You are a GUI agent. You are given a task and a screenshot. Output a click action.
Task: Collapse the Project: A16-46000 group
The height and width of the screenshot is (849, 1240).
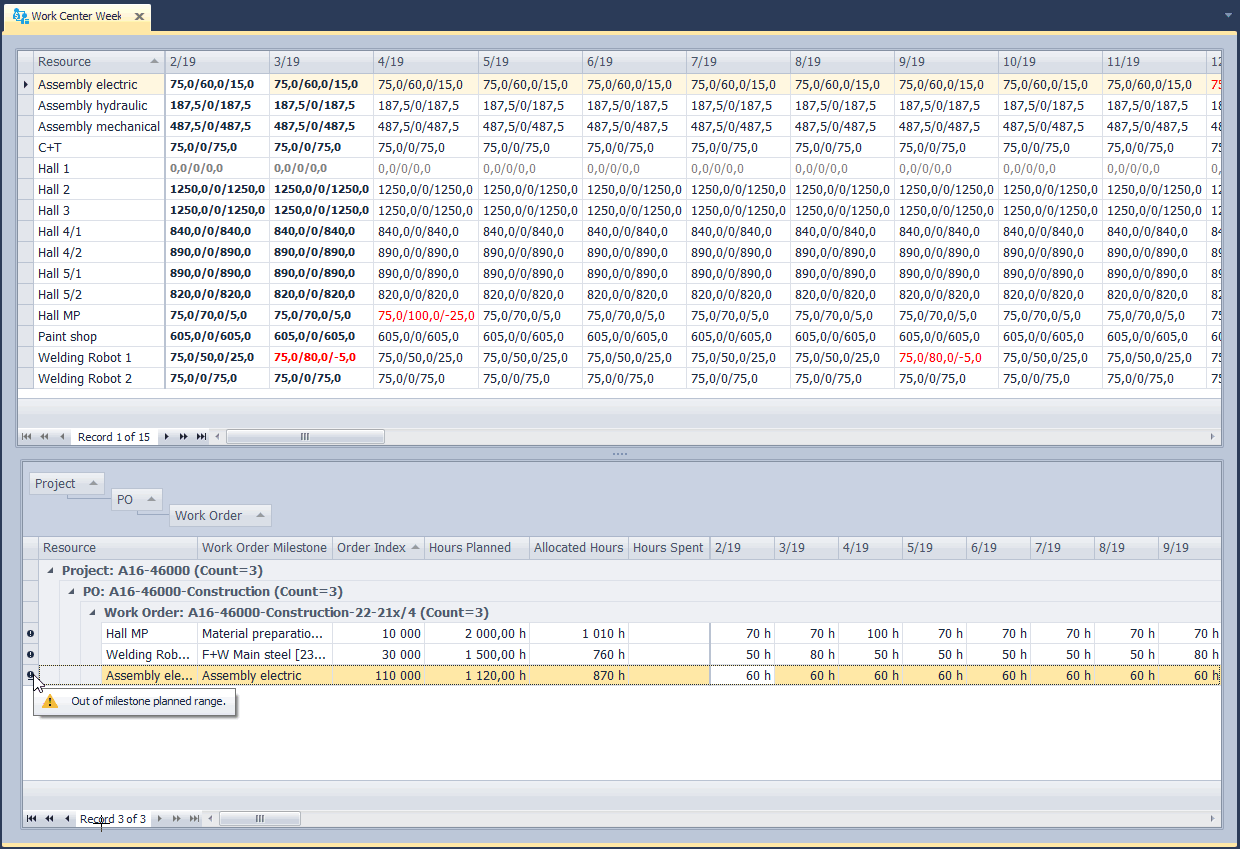point(50,571)
